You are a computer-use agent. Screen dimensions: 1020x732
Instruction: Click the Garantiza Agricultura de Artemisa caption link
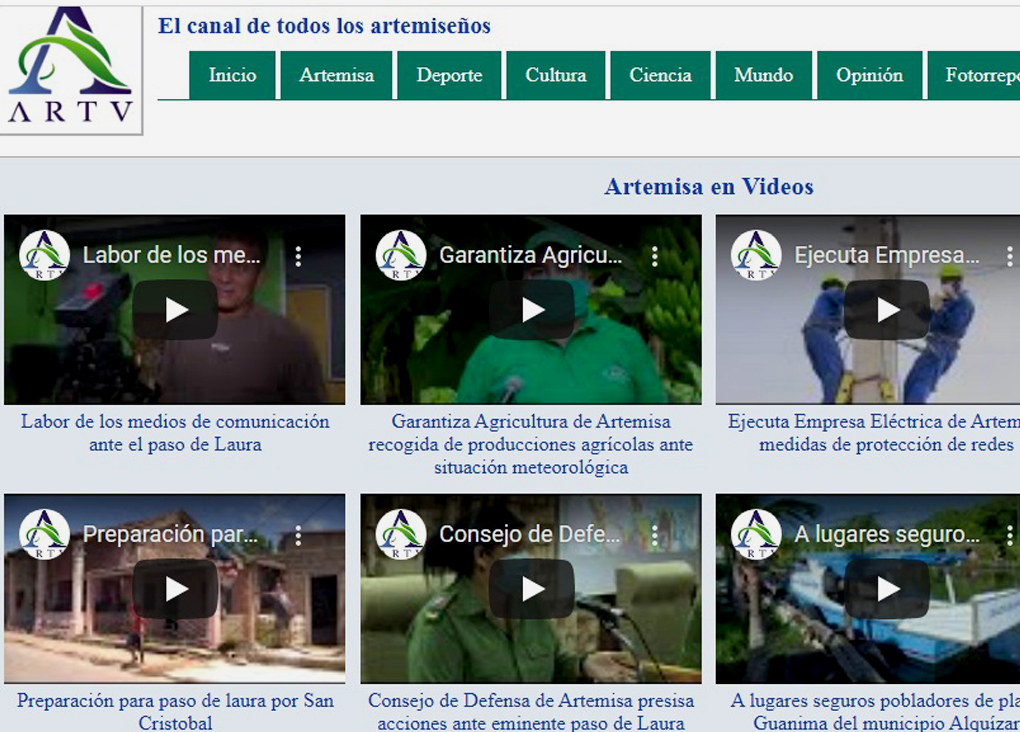530,444
